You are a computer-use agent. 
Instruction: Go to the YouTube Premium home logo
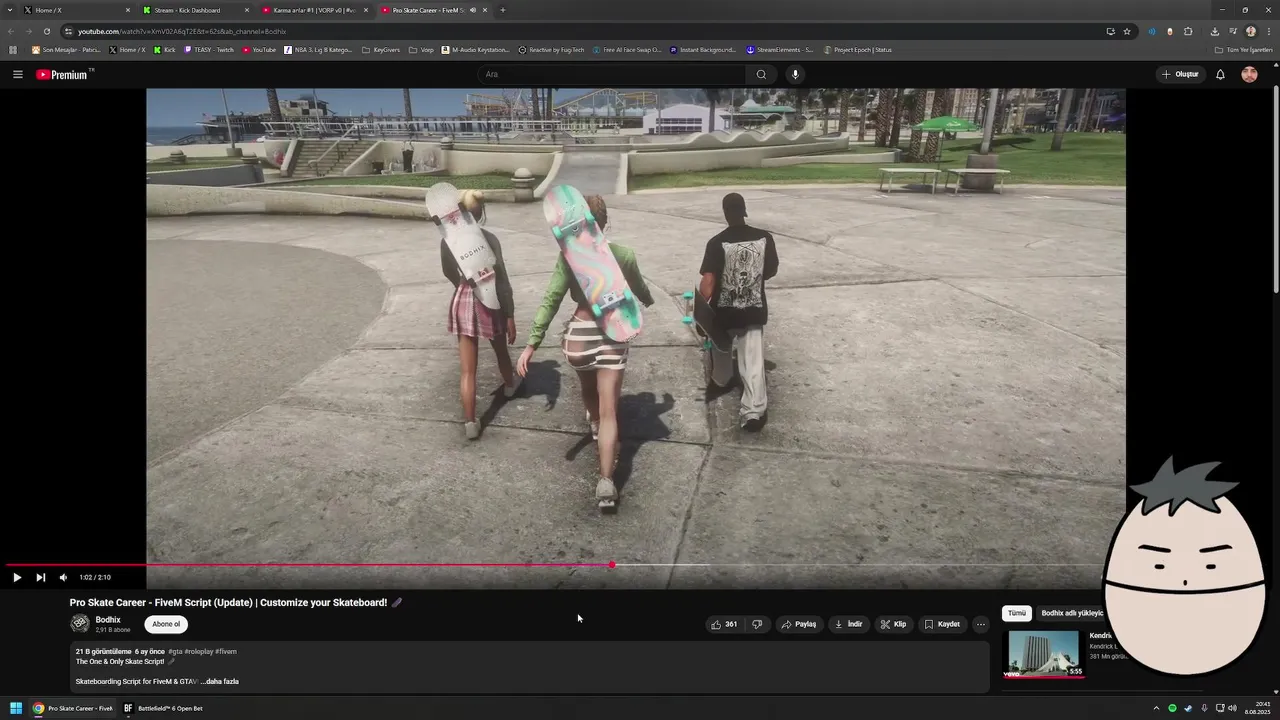(64, 74)
